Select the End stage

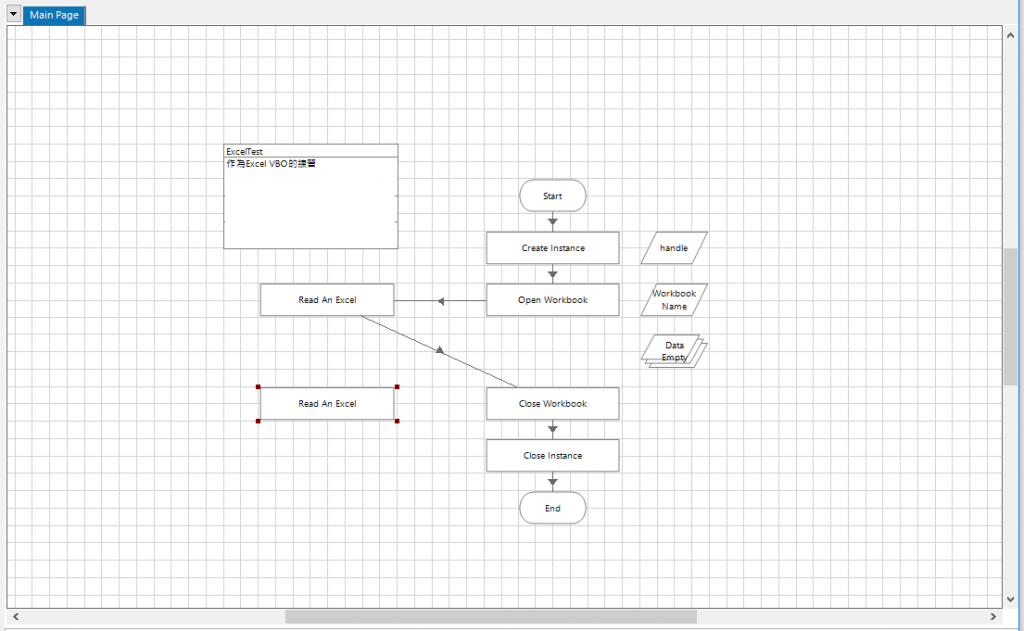click(x=552, y=508)
